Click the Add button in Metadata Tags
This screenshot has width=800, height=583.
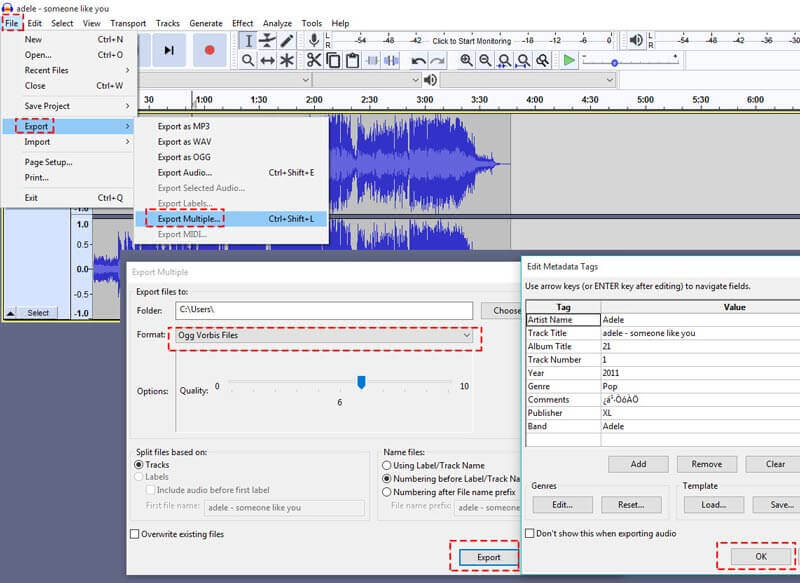638,464
